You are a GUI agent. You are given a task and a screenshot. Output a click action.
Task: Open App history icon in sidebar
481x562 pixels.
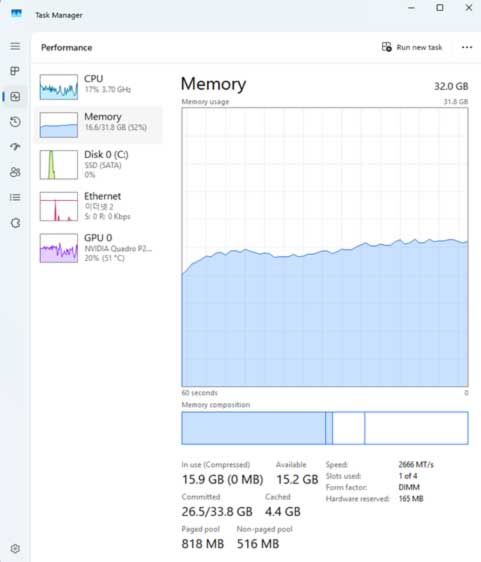pyautogui.click(x=15, y=122)
